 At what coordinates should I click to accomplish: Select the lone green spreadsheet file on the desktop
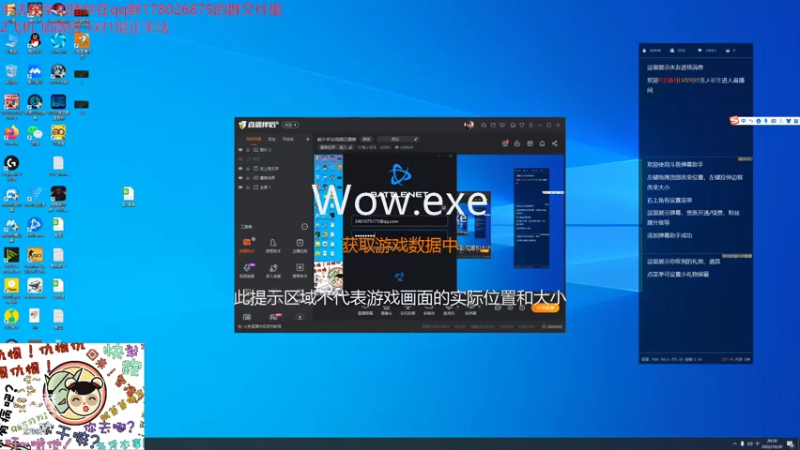pyautogui.click(x=128, y=196)
